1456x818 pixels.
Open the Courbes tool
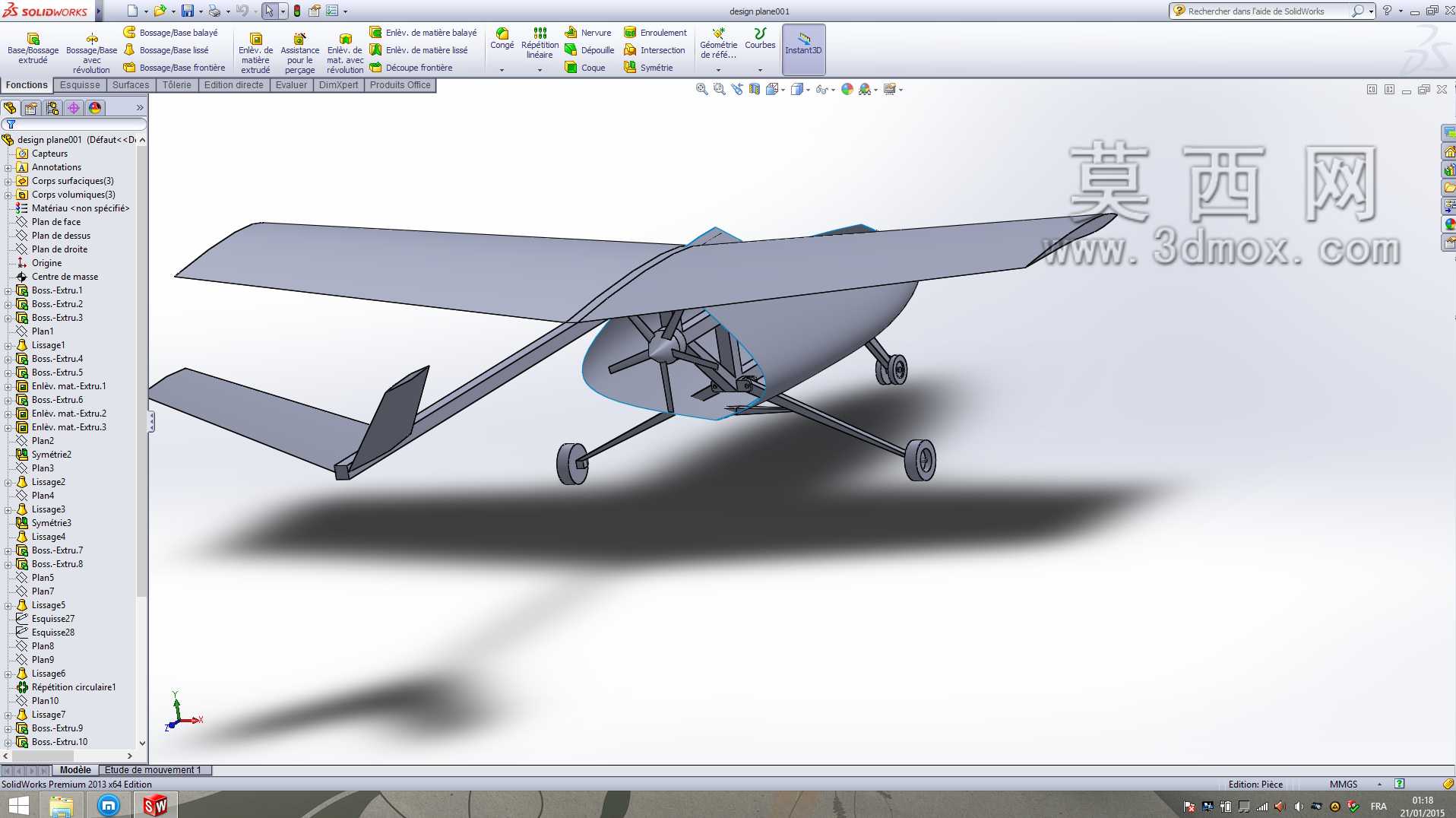[760, 38]
